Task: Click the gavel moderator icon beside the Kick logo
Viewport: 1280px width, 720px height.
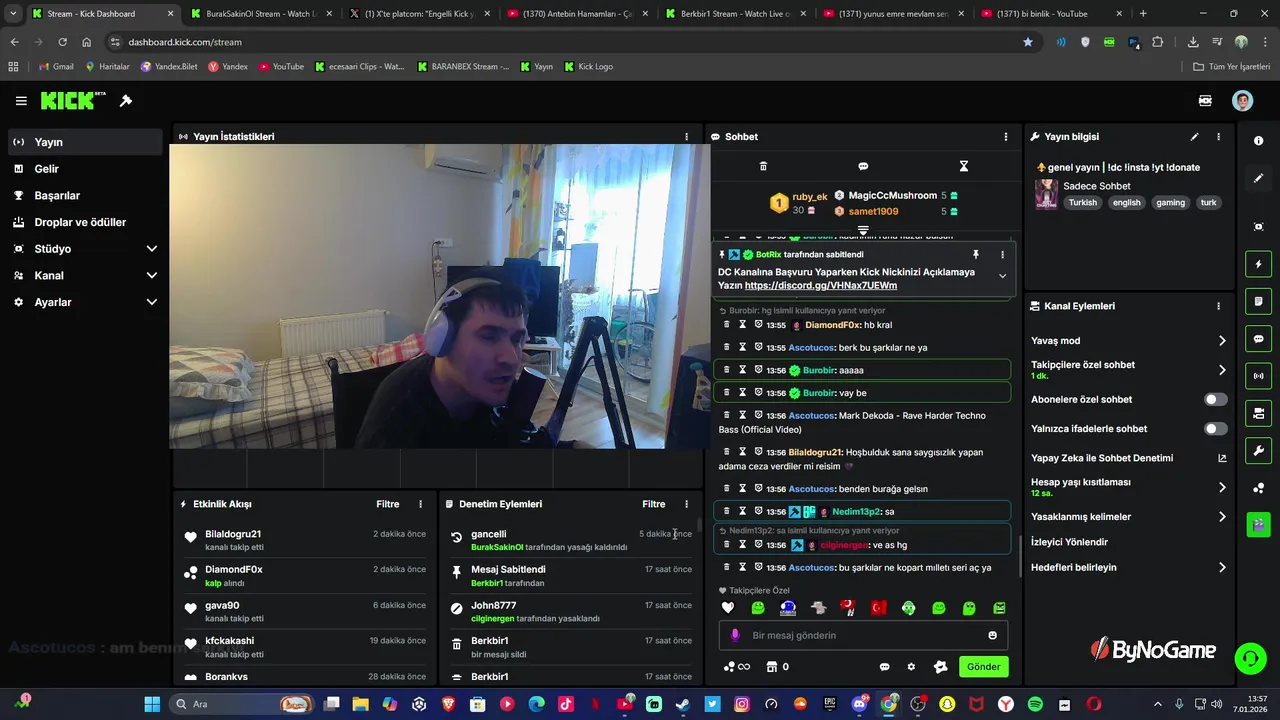Action: (126, 101)
